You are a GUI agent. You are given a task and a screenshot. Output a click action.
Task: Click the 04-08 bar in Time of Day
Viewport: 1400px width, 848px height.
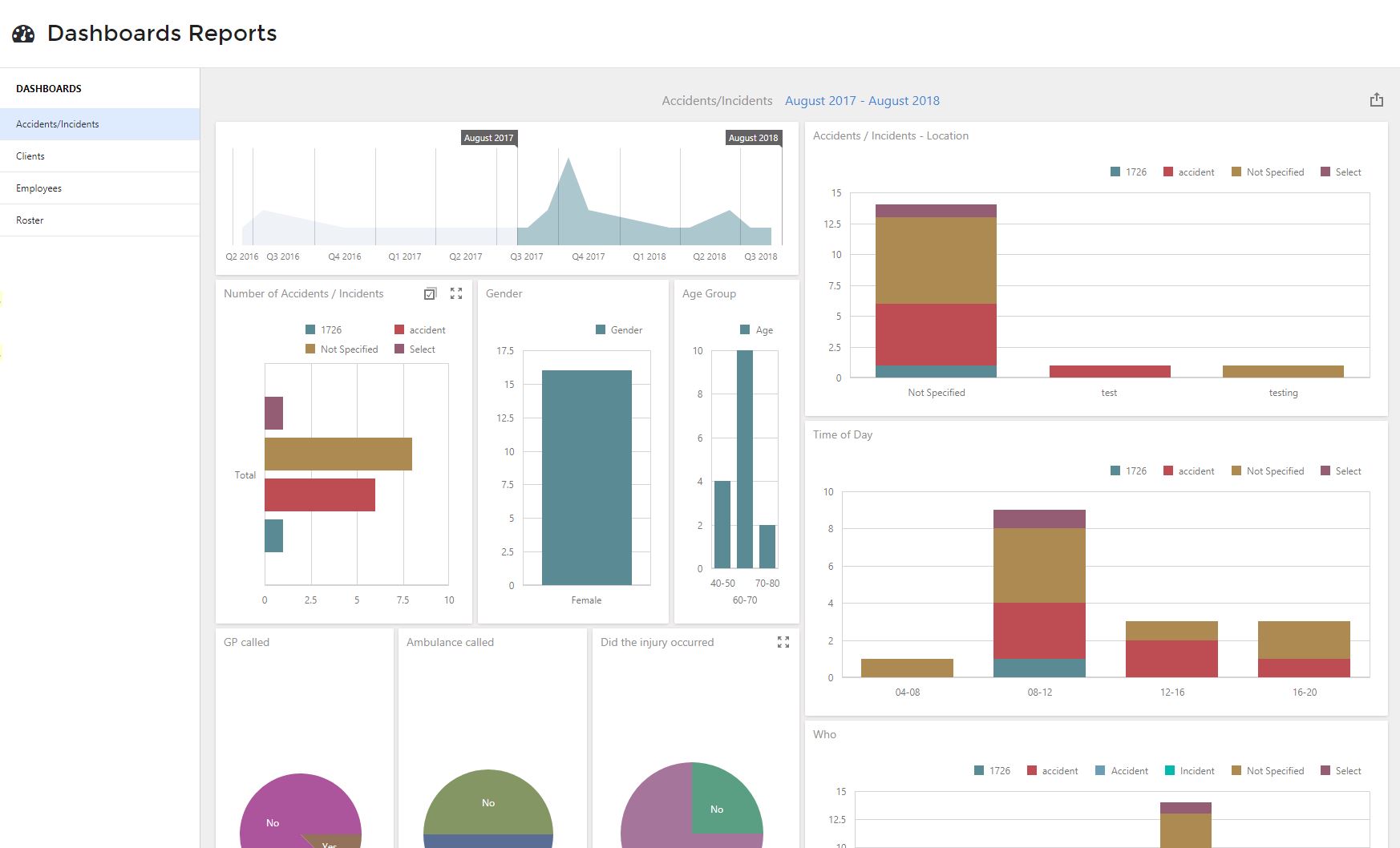point(907,668)
